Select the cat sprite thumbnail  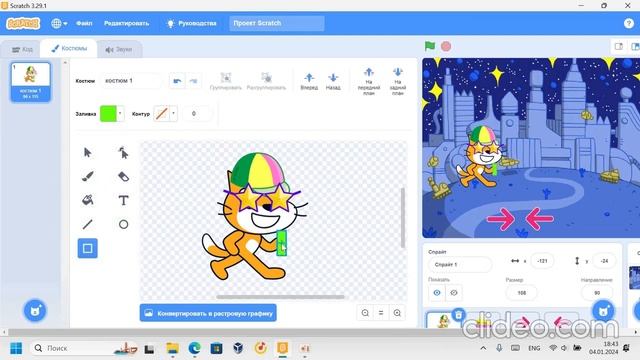[443, 320]
